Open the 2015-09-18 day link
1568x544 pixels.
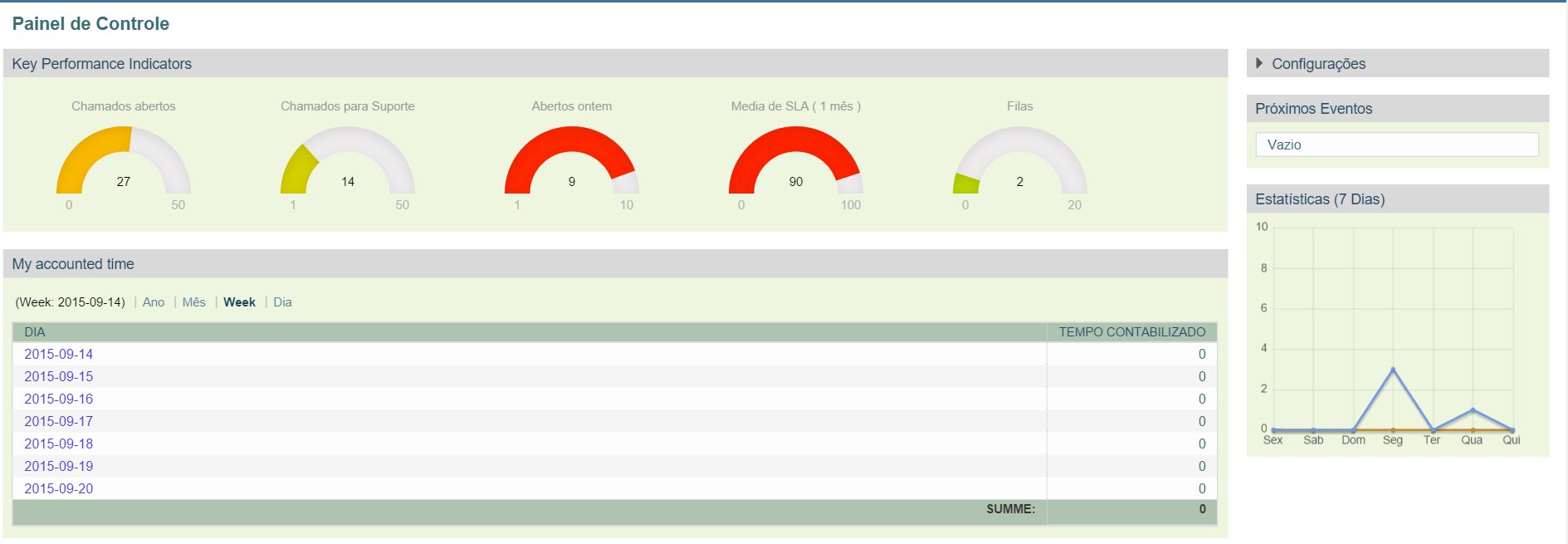pos(59,444)
